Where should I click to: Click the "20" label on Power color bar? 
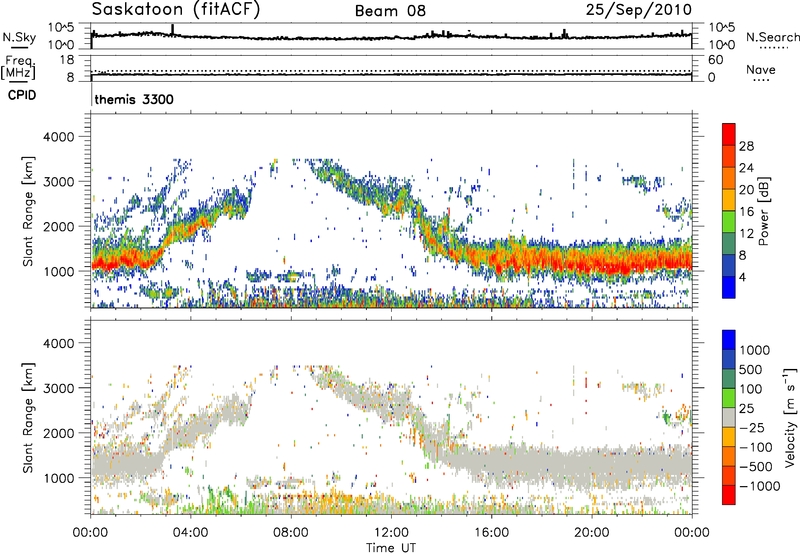tap(746, 190)
